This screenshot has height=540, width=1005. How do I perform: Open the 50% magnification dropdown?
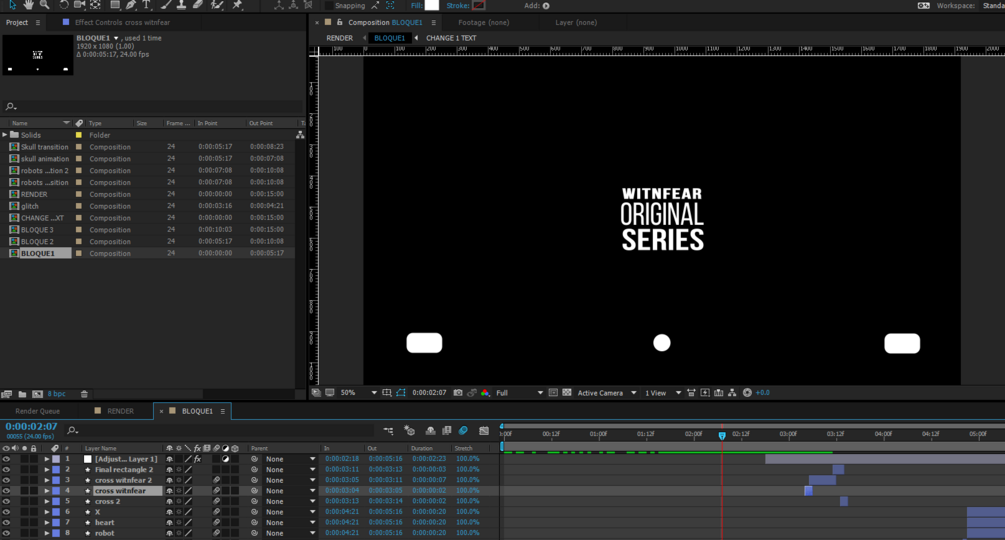[358, 393]
